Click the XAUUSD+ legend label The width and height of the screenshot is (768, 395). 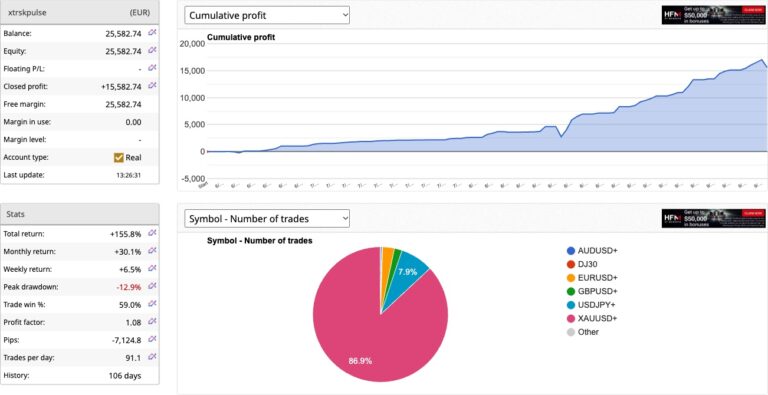pos(598,319)
